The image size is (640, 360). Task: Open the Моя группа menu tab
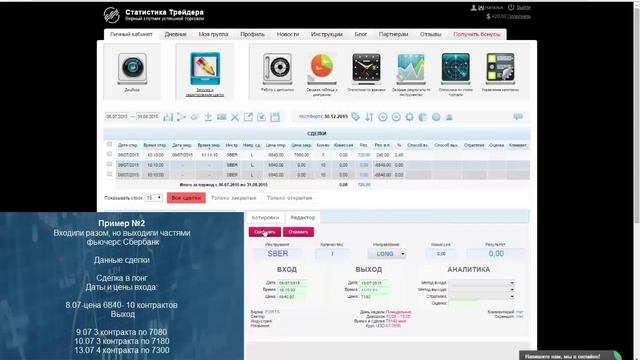click(x=213, y=34)
